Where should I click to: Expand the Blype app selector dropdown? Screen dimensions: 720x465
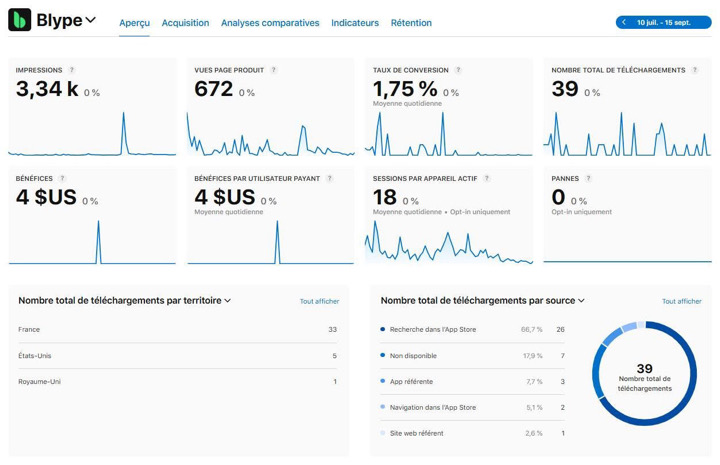pos(90,20)
